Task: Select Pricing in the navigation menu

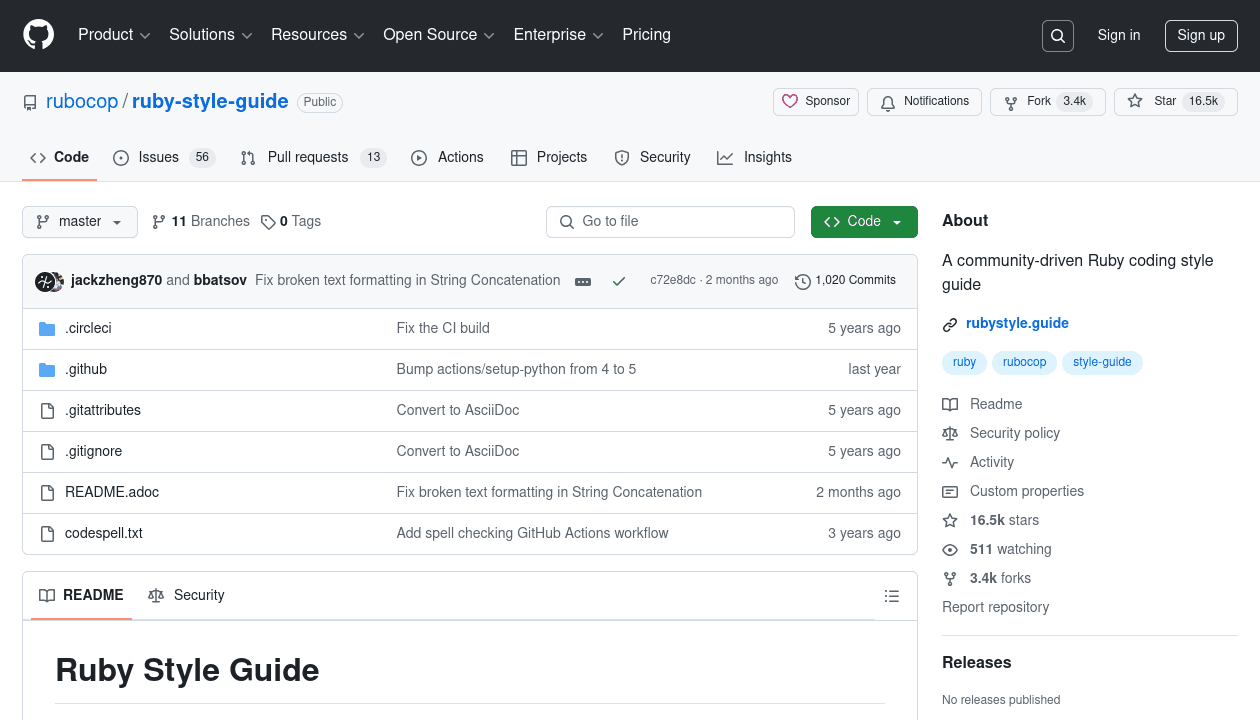Action: (x=646, y=35)
